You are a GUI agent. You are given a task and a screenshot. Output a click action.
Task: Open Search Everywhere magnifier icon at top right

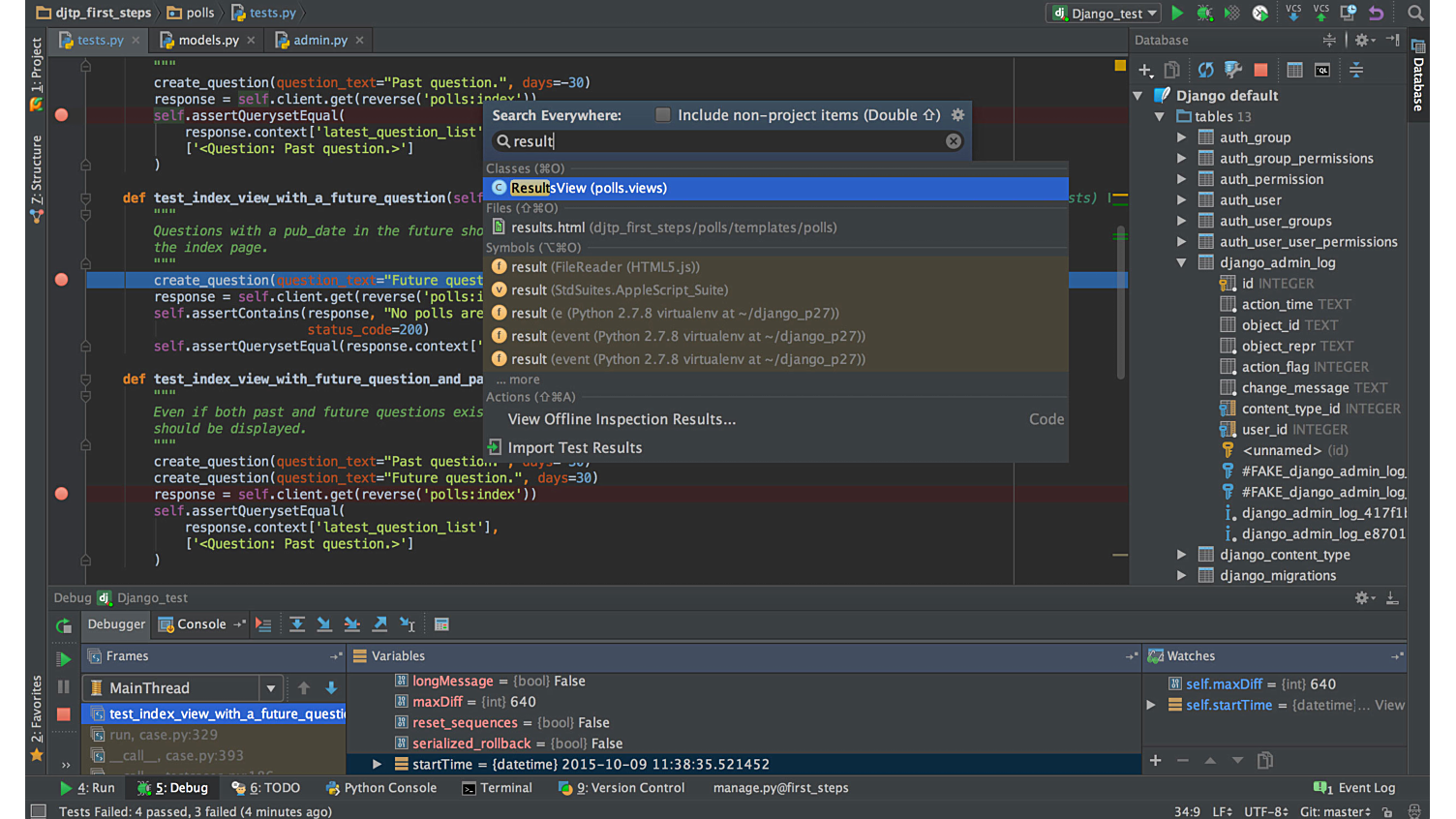point(1415,13)
